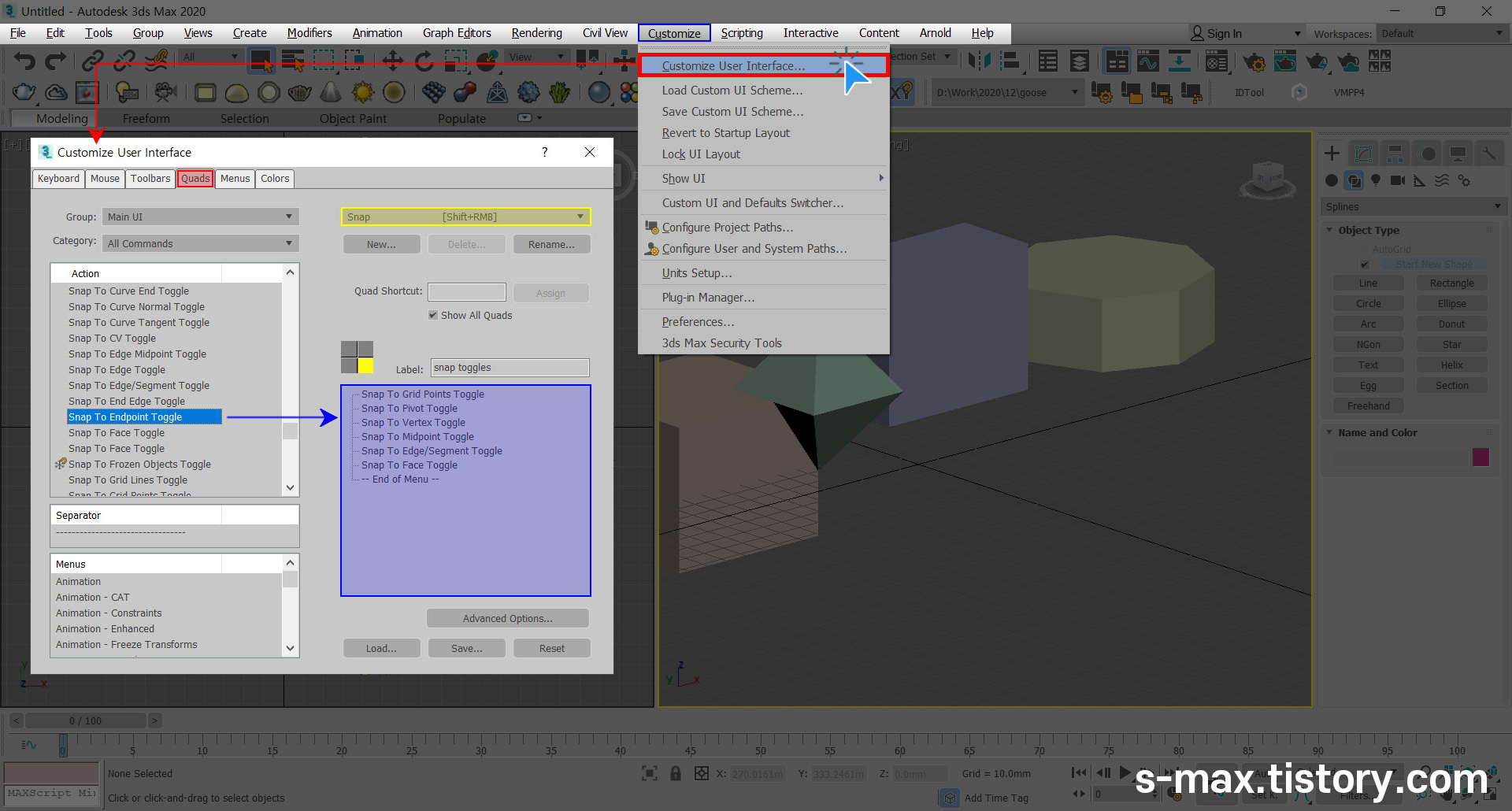Image resolution: width=1512 pixels, height=811 pixels.
Task: Open the Layer Explorer stack icon
Action: (x=1080, y=61)
